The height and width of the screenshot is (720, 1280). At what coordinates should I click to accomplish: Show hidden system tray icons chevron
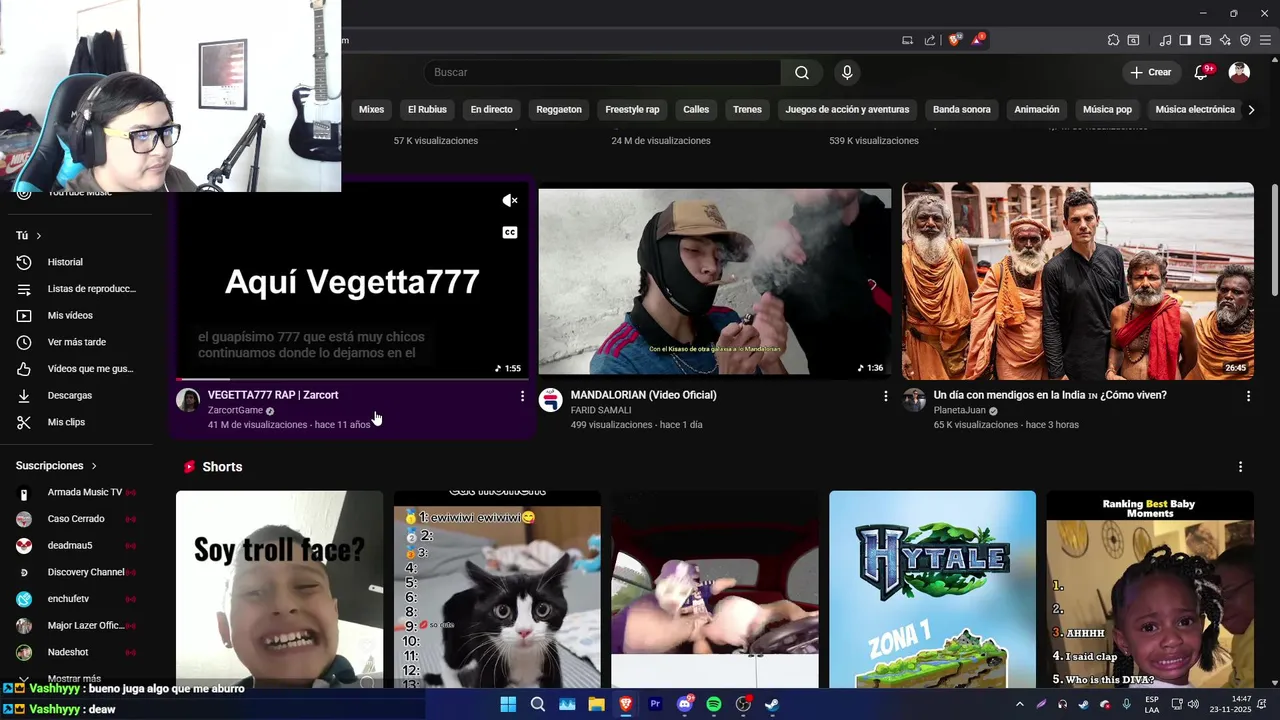pos(1019,704)
